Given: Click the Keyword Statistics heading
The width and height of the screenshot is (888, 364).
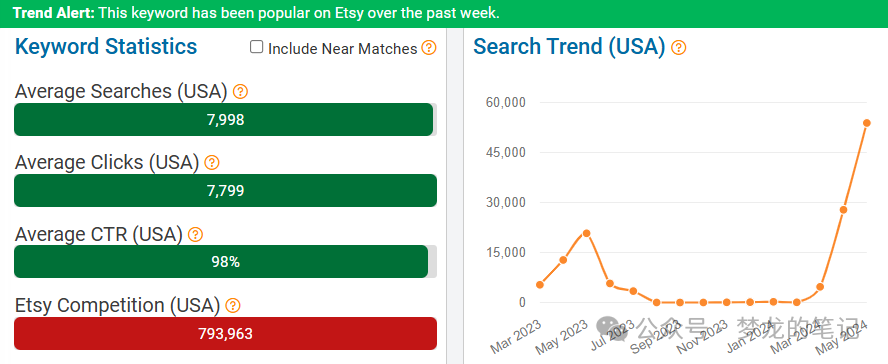Looking at the screenshot, I should (106, 46).
